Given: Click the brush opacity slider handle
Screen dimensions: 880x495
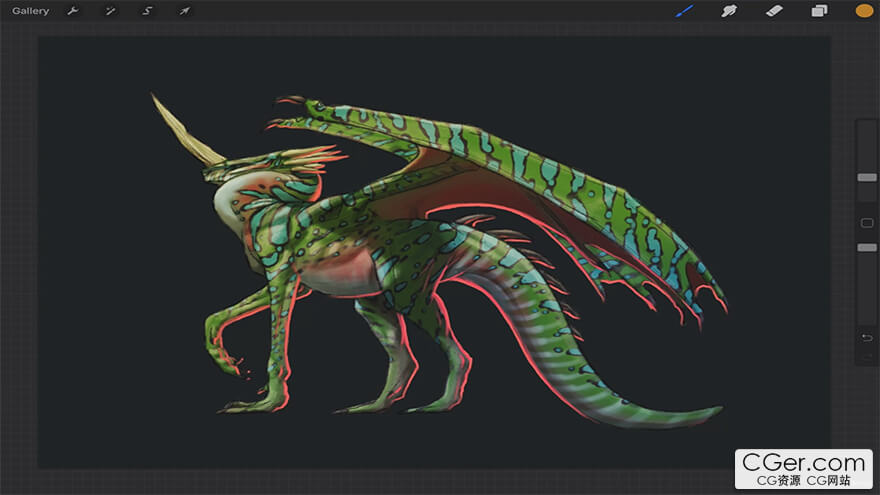Looking at the screenshot, I should (866, 247).
